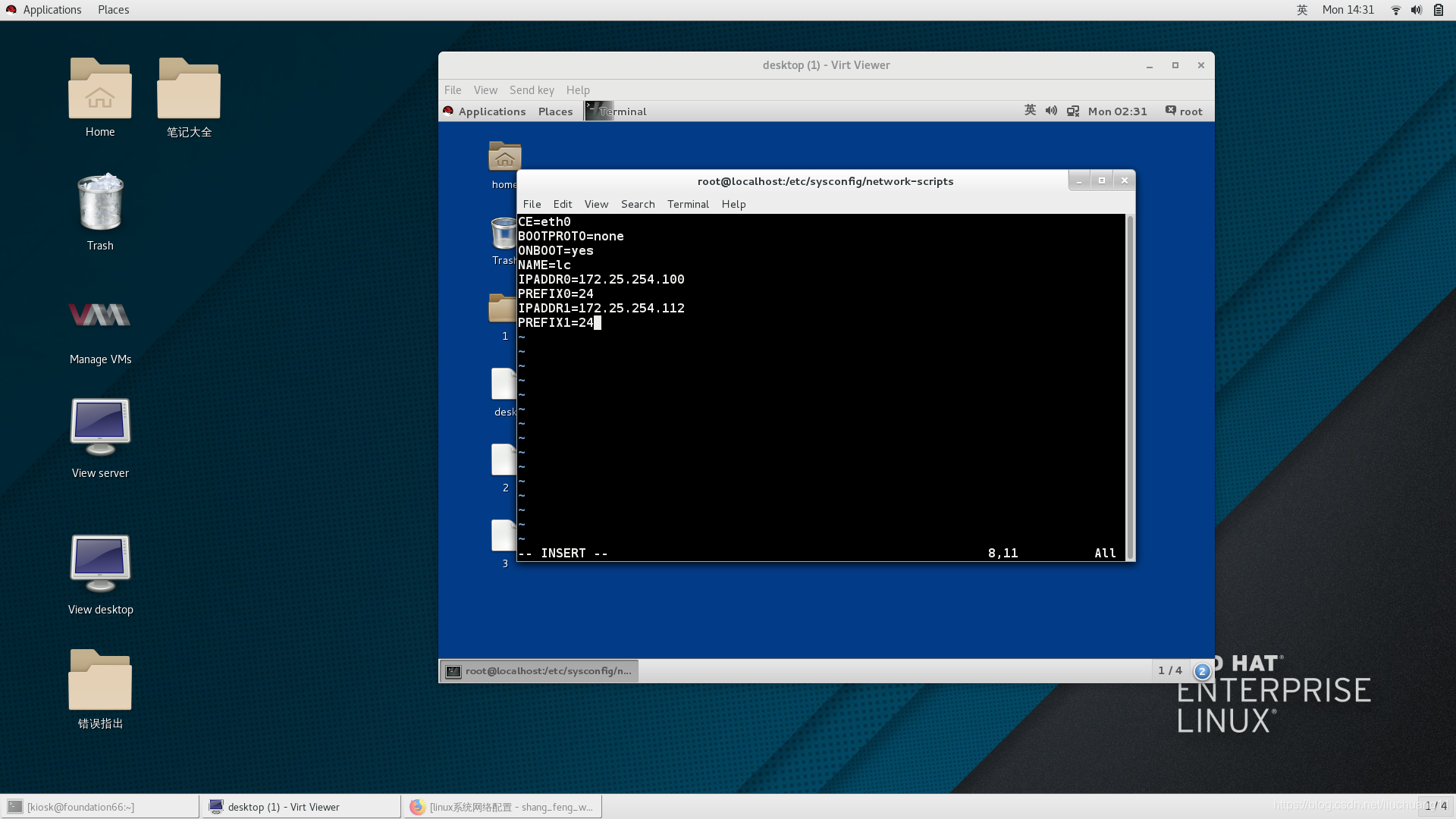
Task: Click the BOOTPROTO=none line
Action: [x=571, y=236]
